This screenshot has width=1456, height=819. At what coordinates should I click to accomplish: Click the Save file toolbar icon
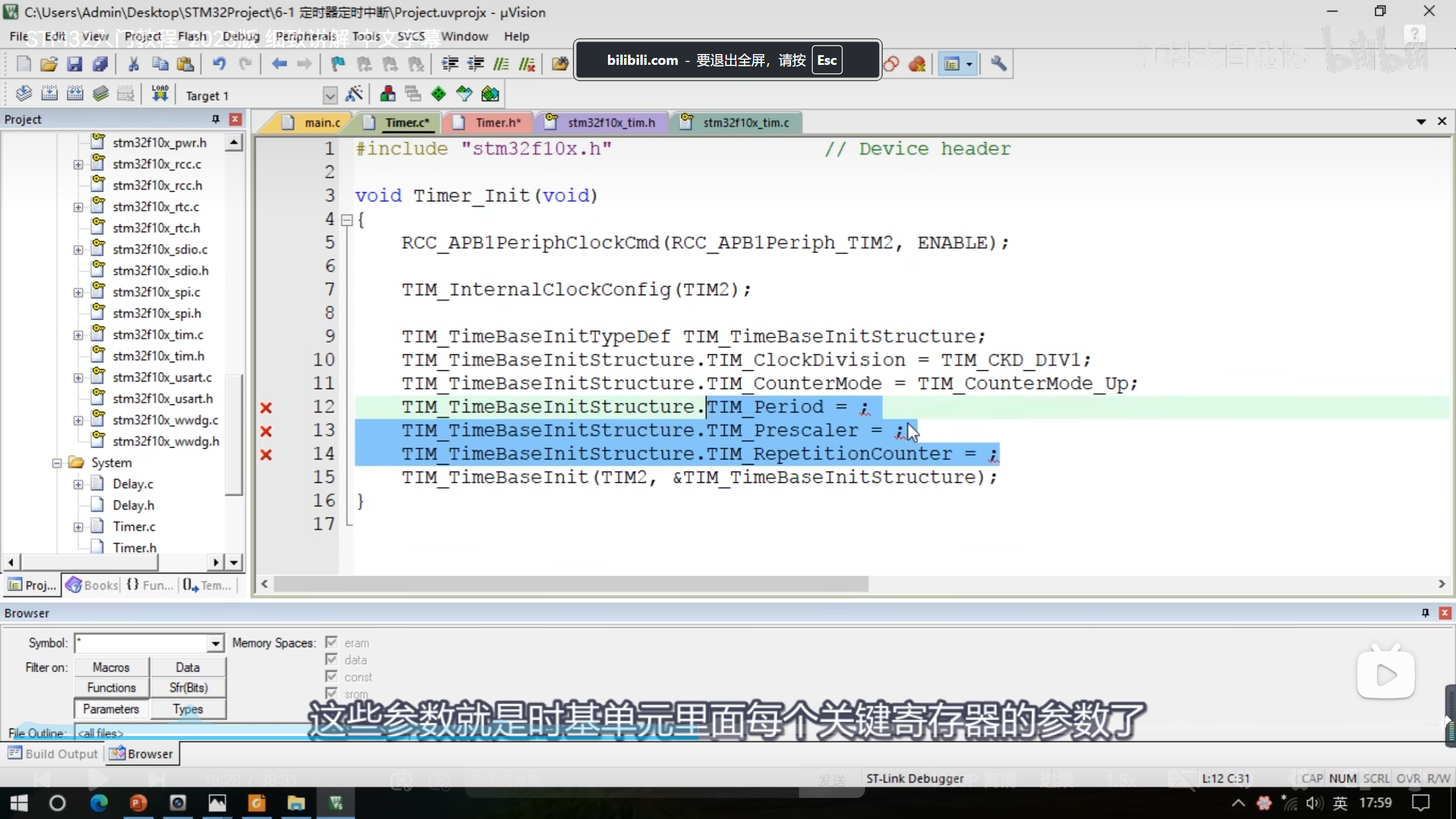coord(75,64)
